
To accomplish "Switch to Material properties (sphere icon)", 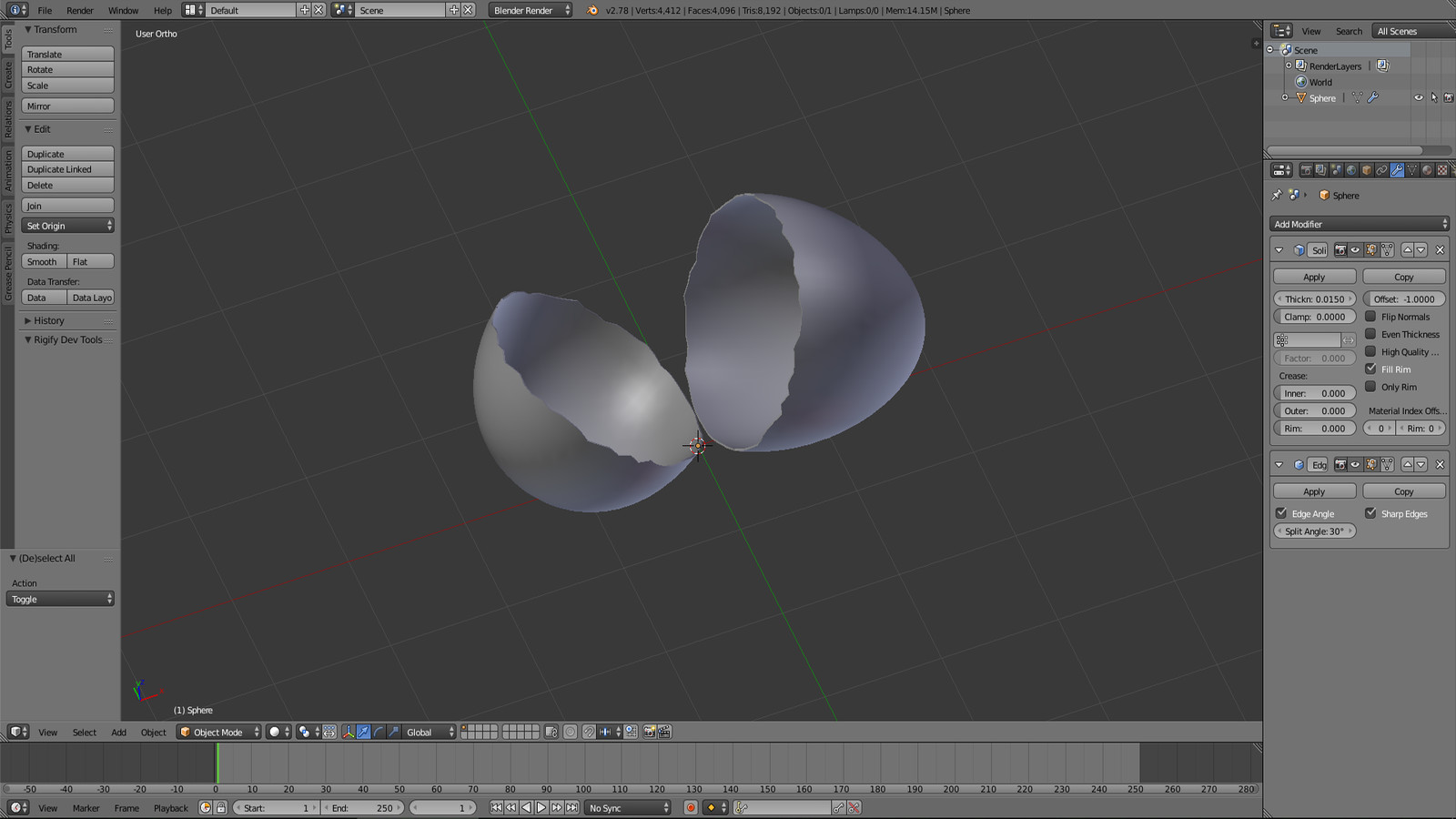I will coord(1427,170).
